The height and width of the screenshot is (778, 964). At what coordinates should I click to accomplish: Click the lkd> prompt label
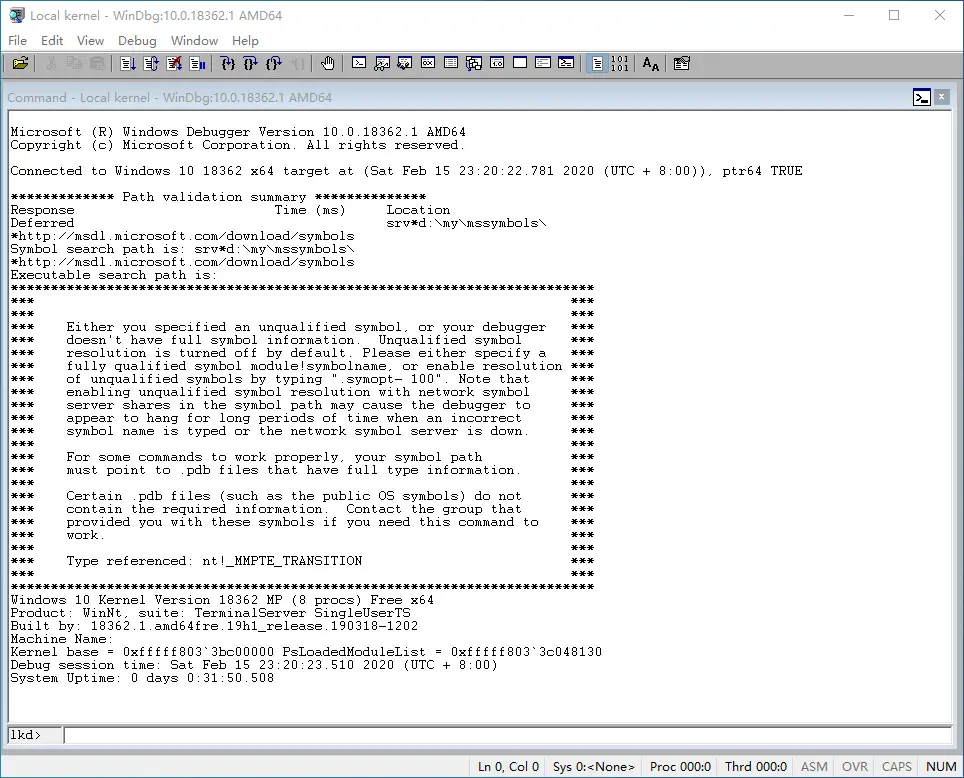point(26,735)
